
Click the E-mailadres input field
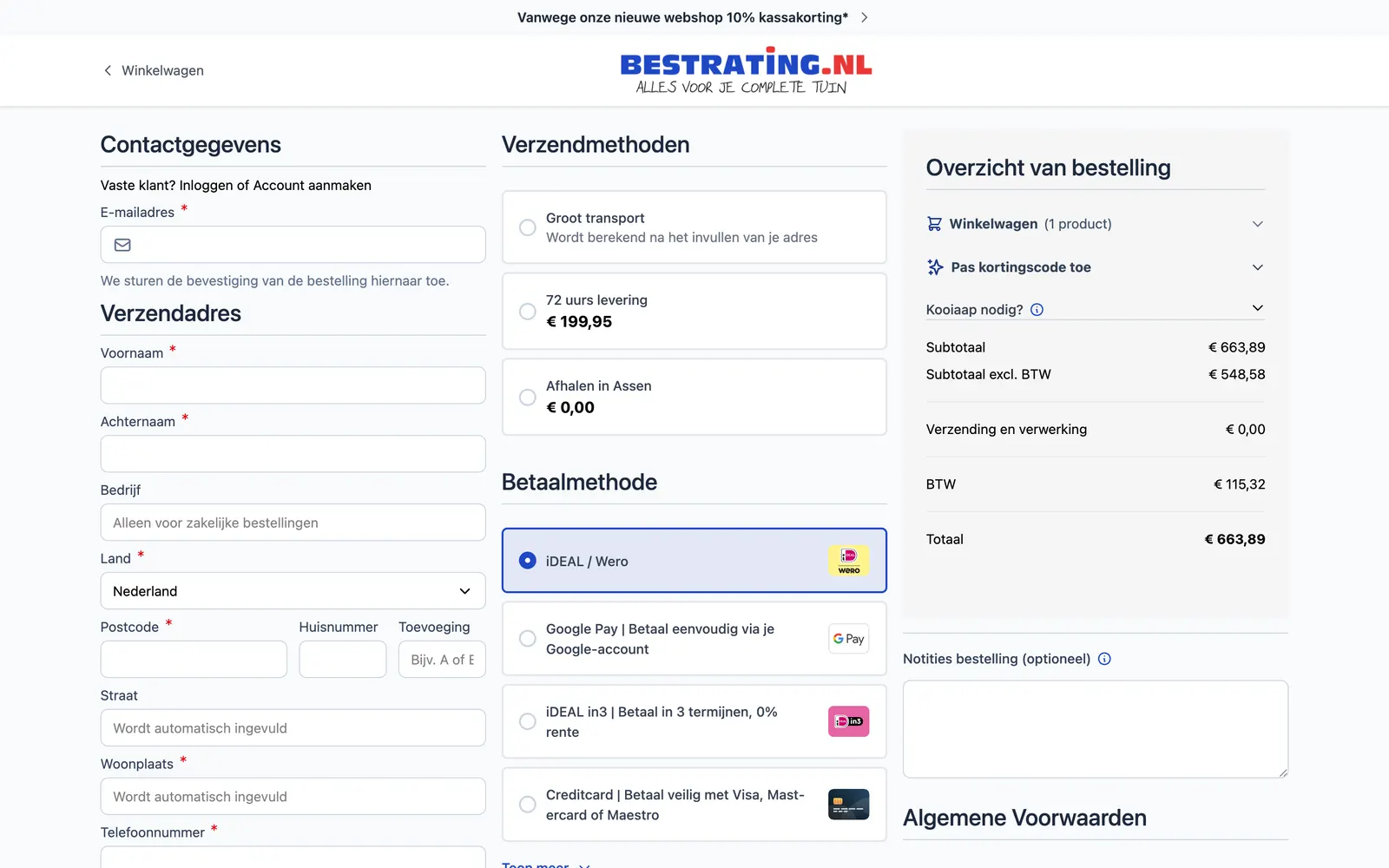pyautogui.click(x=293, y=245)
